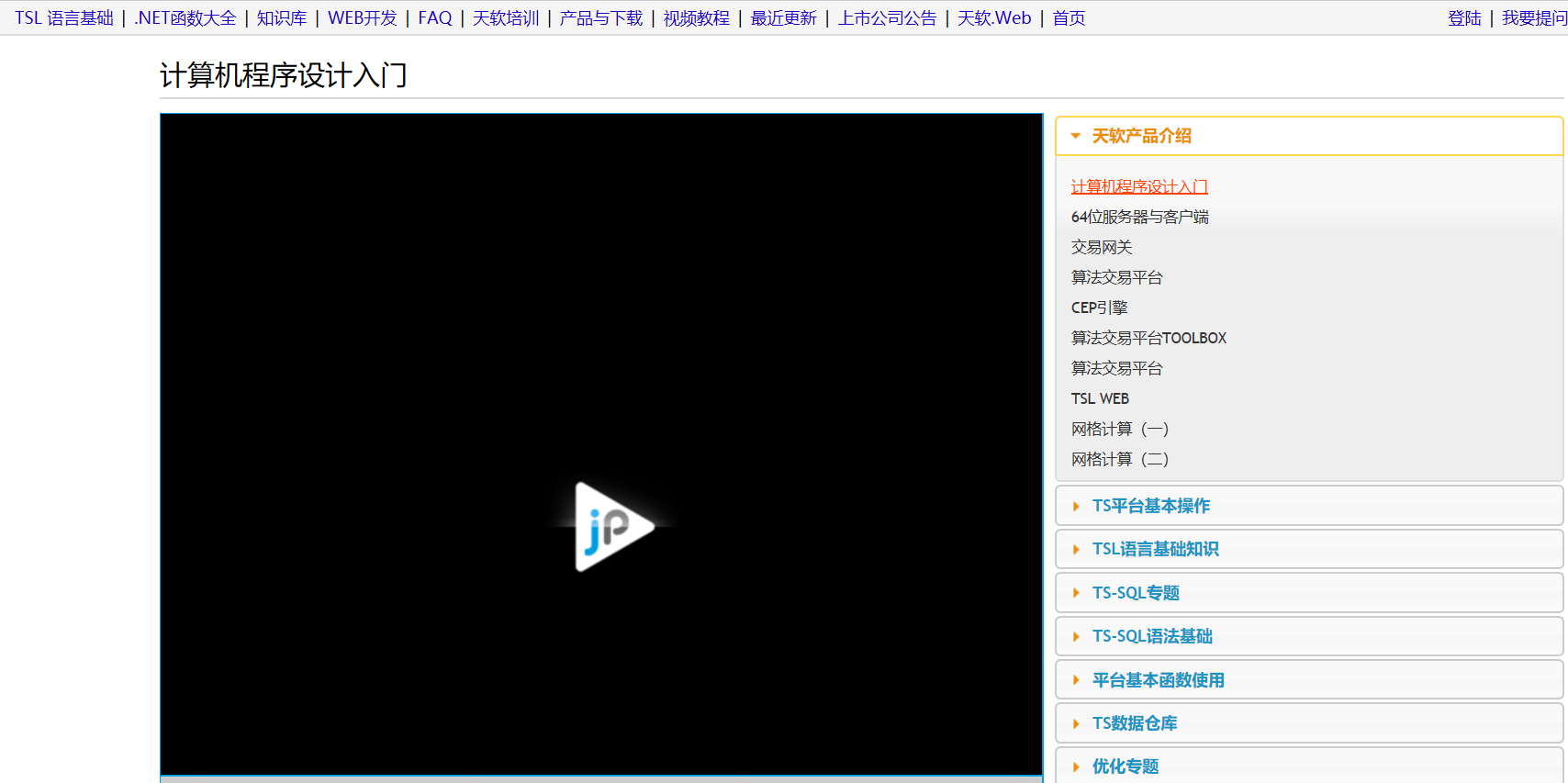The height and width of the screenshot is (783, 1568).
Task: Expand the 平台基本函数使用 section
Action: [x=1309, y=680]
